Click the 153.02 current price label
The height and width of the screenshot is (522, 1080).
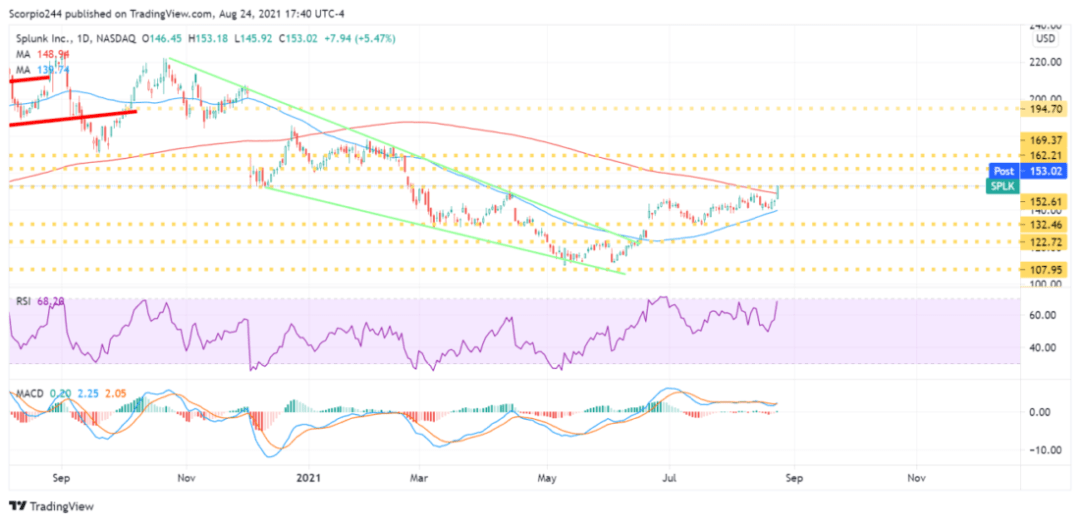1046,171
